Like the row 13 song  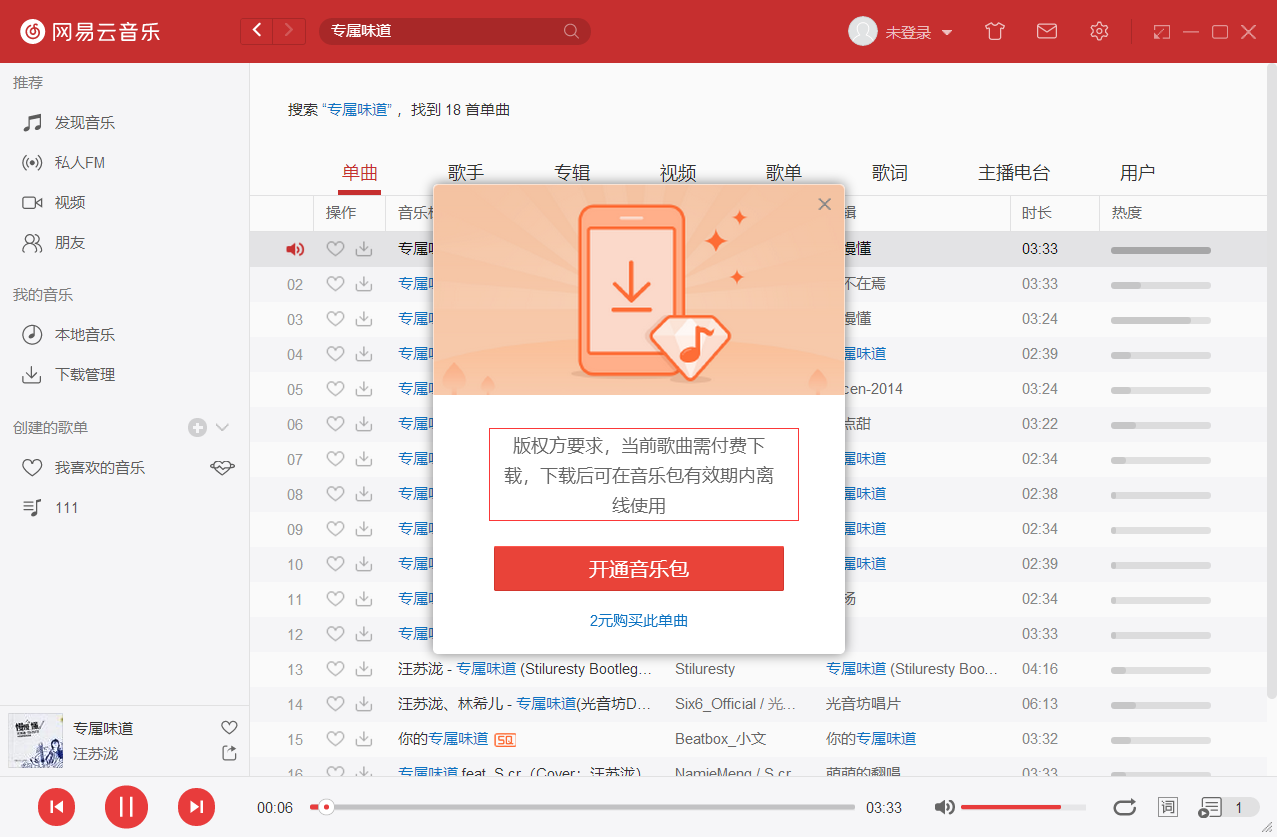(335, 669)
